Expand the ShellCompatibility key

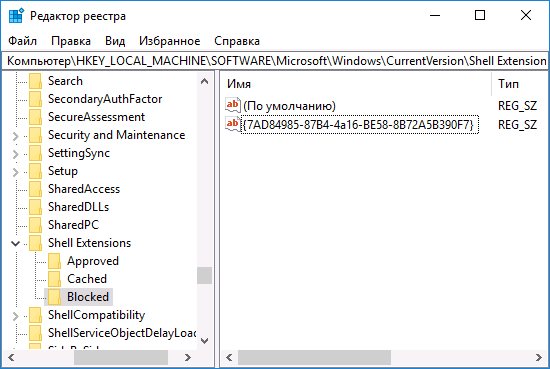click(x=15, y=316)
